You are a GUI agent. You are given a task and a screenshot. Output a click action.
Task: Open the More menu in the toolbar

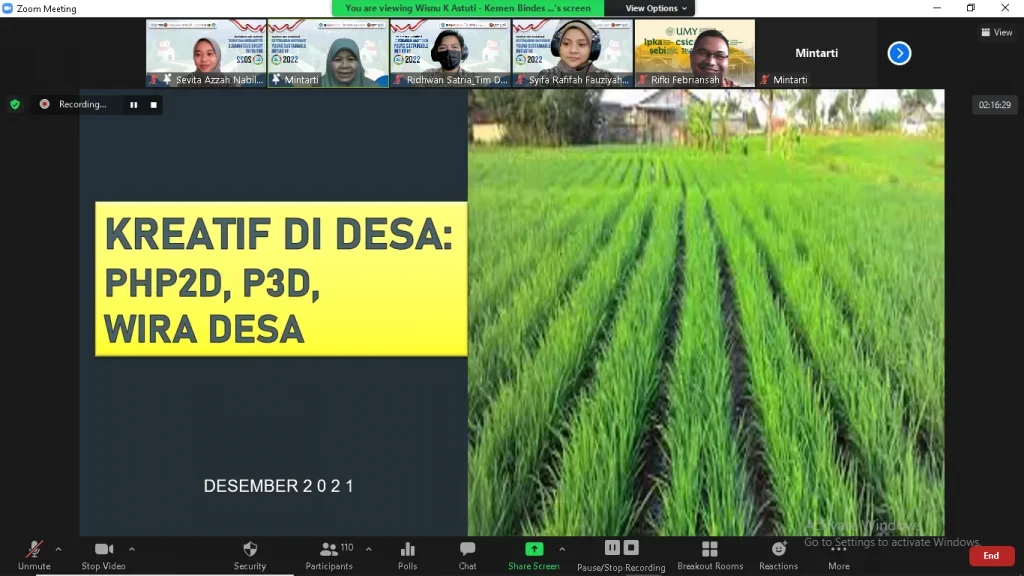[838, 555]
